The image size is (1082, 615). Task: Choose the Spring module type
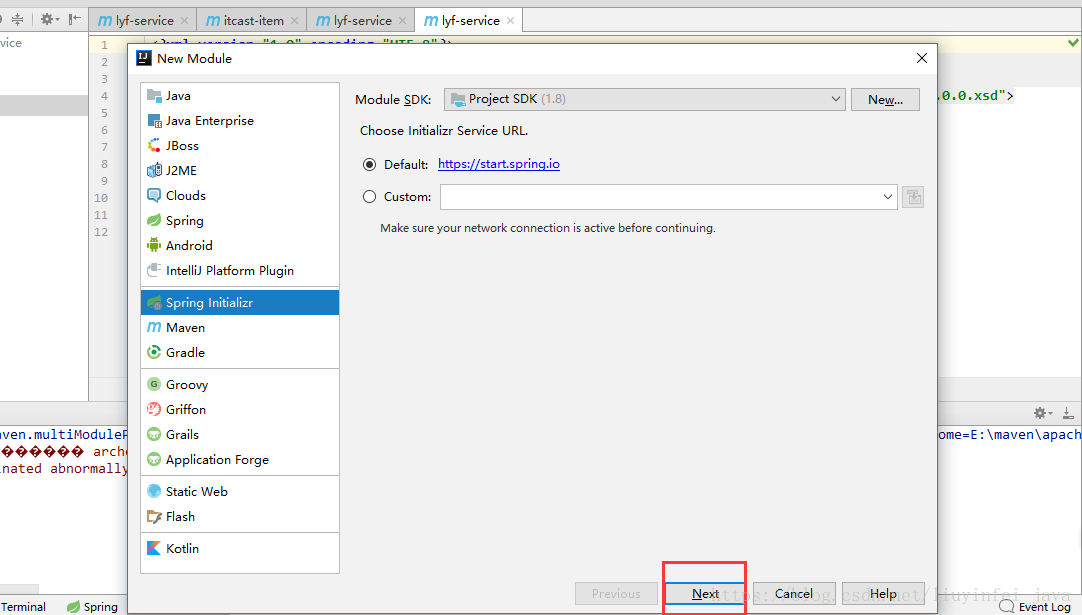pos(239,221)
